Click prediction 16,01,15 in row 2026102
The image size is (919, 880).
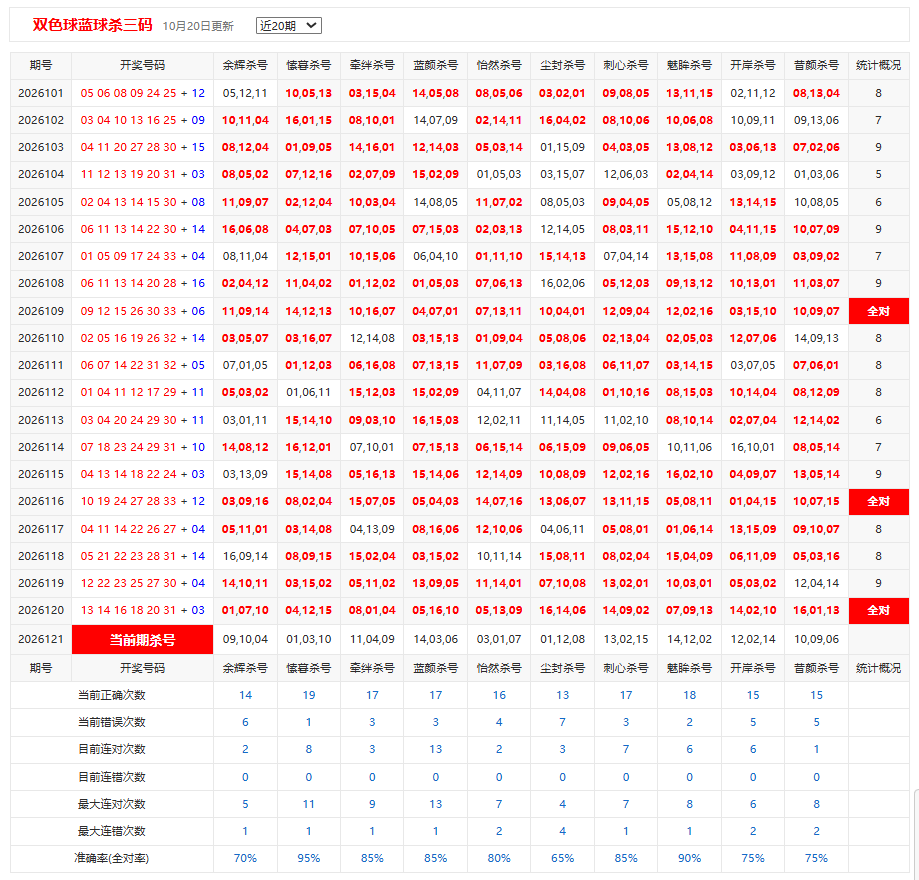pos(309,120)
